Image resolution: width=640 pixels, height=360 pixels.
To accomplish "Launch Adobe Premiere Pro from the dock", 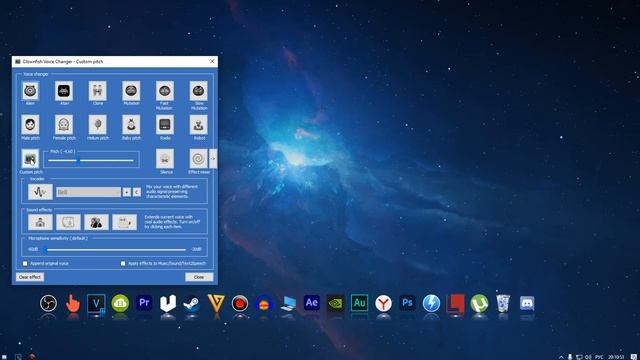I will pos(144,303).
